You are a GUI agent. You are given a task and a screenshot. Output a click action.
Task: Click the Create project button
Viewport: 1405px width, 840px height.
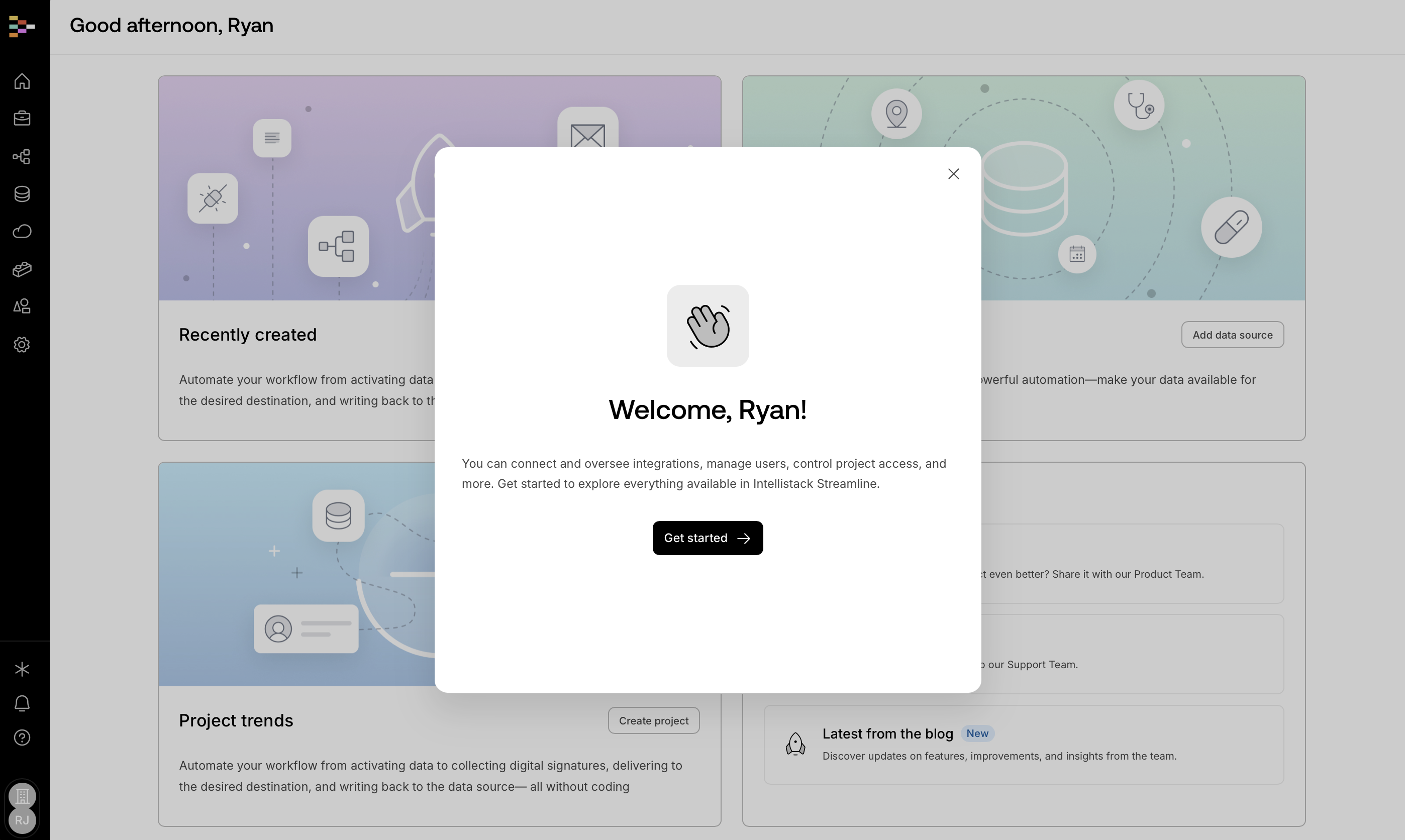click(653, 720)
